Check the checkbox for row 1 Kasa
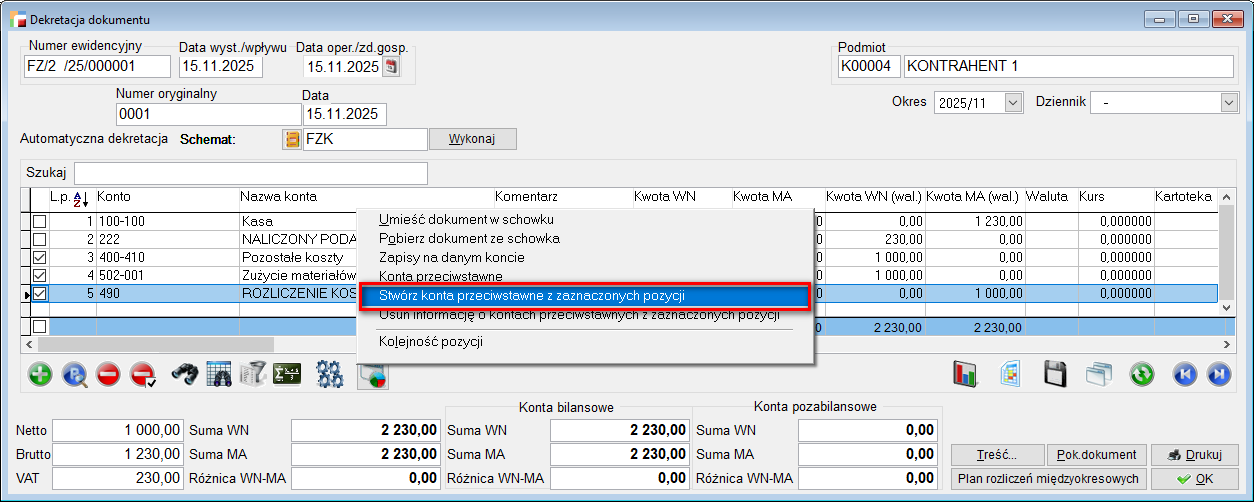The image size is (1254, 502). (39, 221)
